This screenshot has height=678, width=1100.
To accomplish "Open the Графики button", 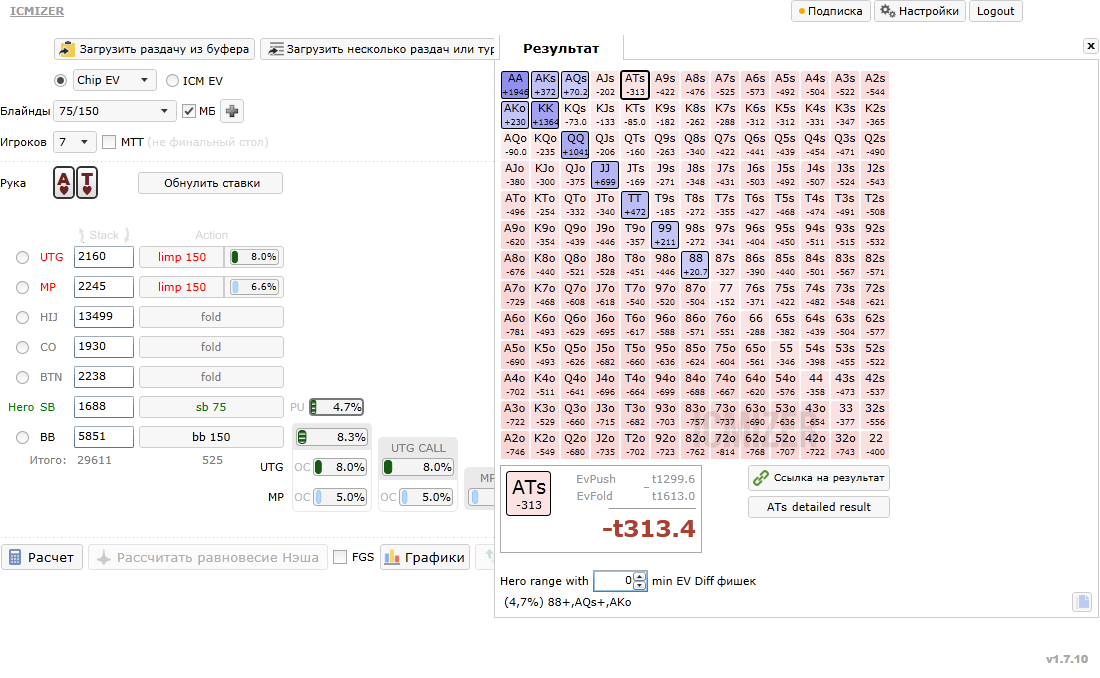I will [x=425, y=557].
